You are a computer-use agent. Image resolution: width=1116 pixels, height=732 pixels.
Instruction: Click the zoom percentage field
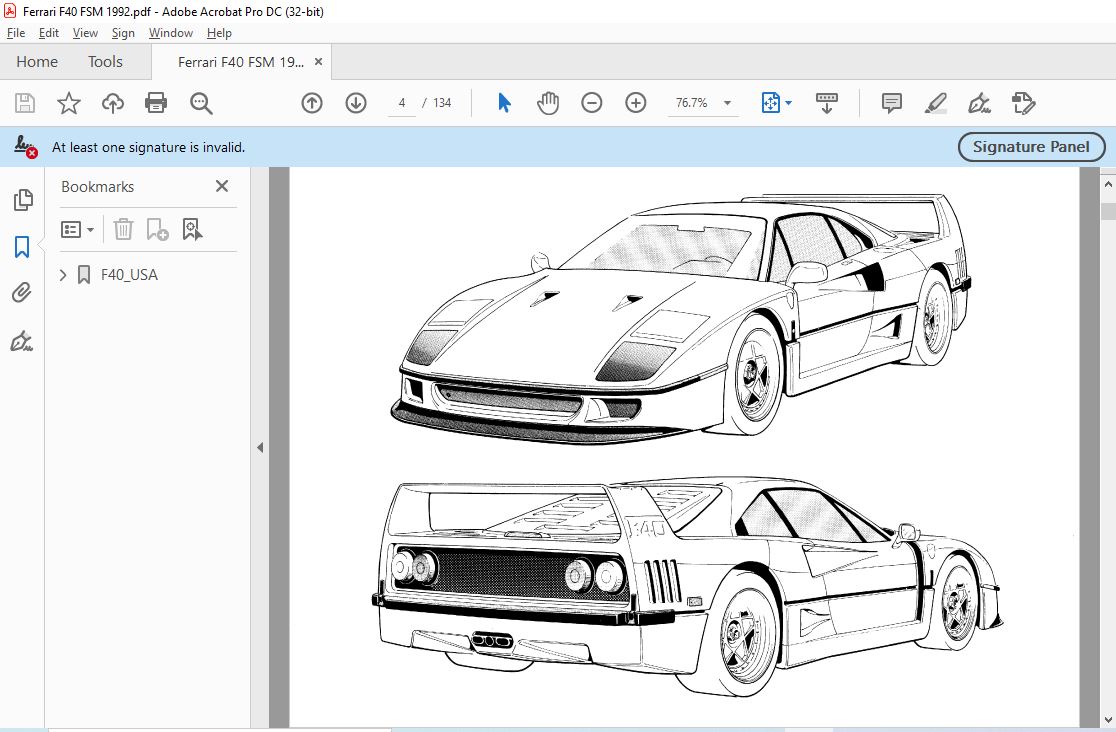click(x=691, y=103)
